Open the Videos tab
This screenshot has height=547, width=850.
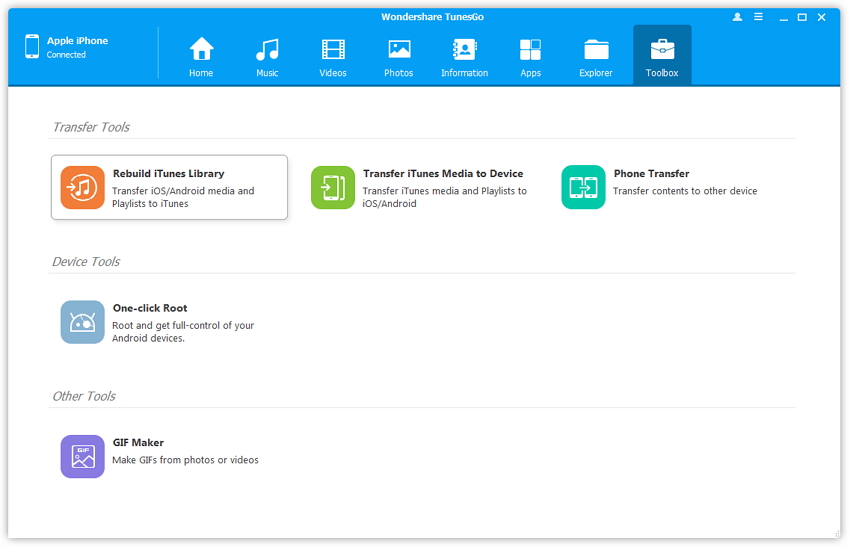pos(333,56)
